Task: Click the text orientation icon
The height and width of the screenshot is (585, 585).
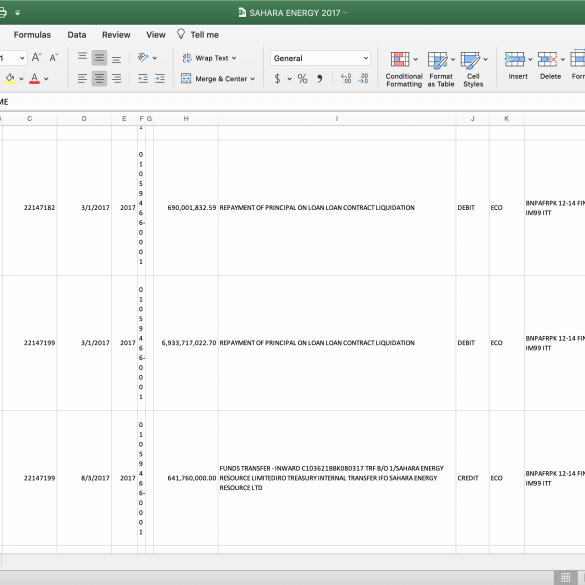Action: (143, 57)
